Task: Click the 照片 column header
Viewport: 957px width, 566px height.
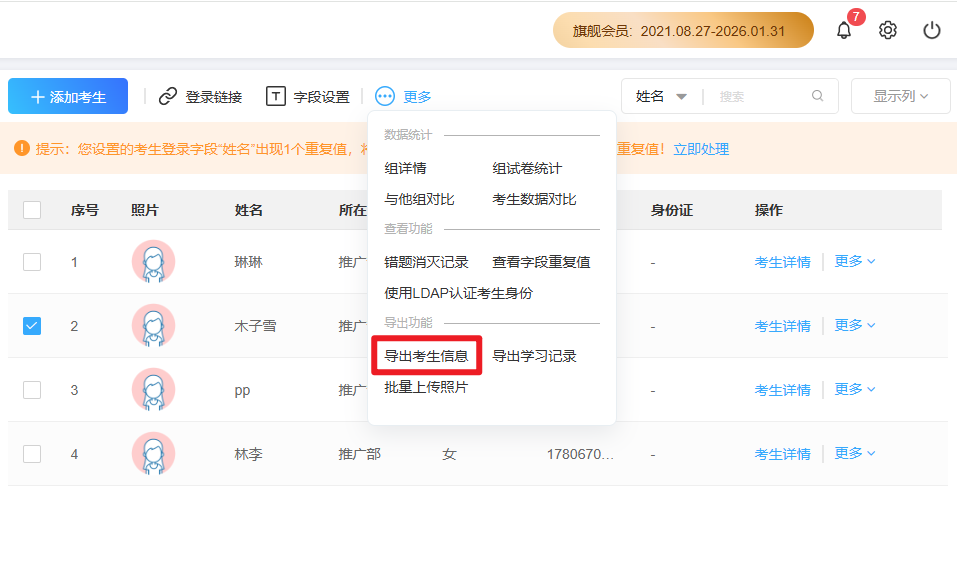Action: point(145,210)
